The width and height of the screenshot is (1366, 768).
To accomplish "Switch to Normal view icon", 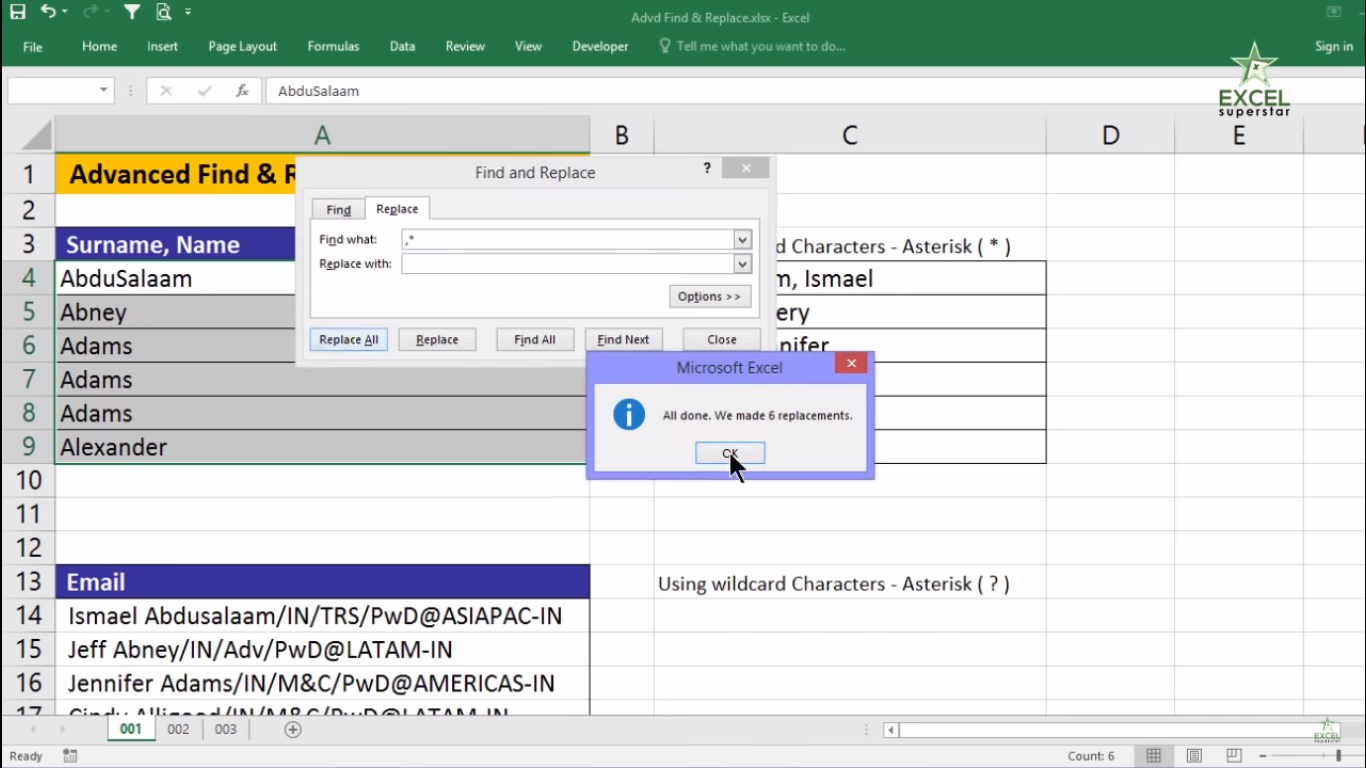I will tap(1153, 755).
